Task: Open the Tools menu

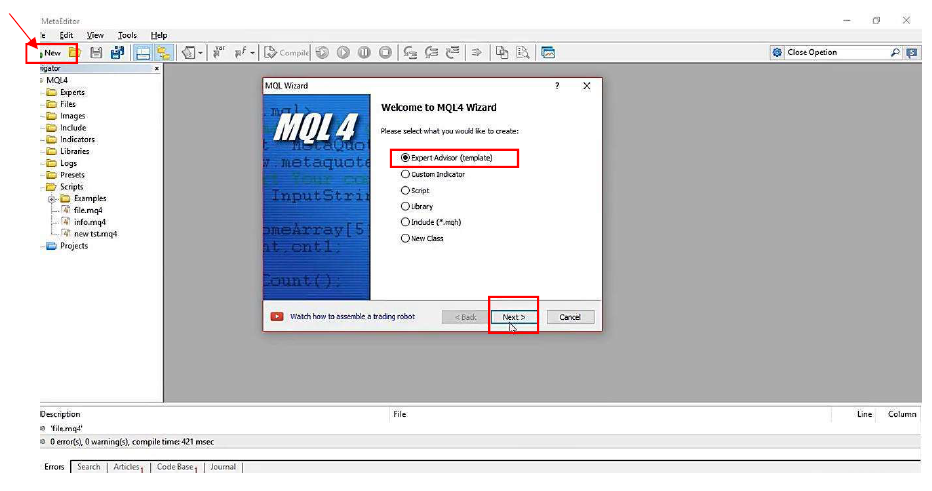Action: (x=127, y=35)
